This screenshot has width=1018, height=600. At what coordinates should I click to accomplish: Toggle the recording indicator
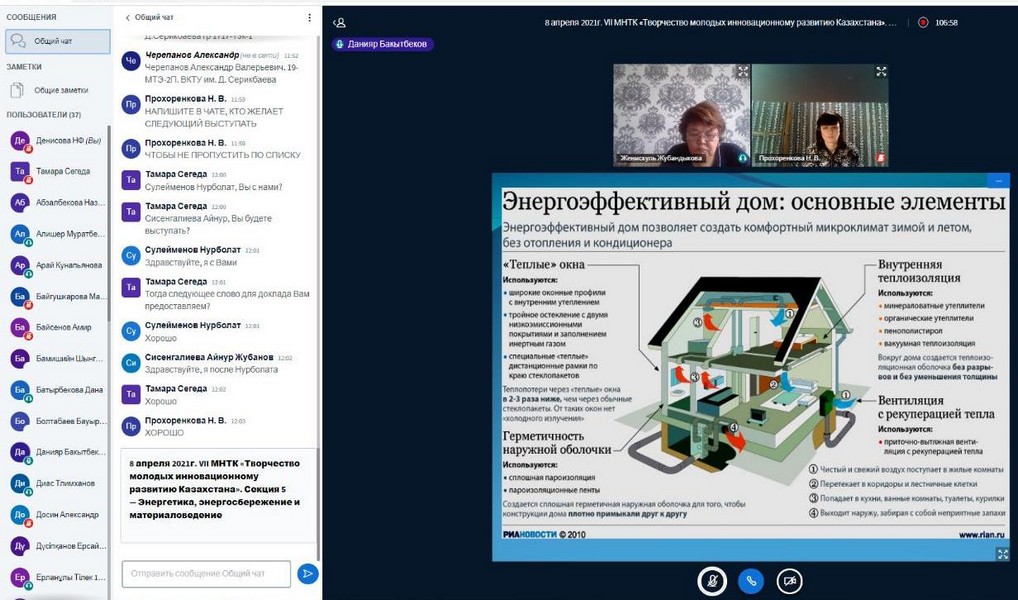tap(923, 22)
